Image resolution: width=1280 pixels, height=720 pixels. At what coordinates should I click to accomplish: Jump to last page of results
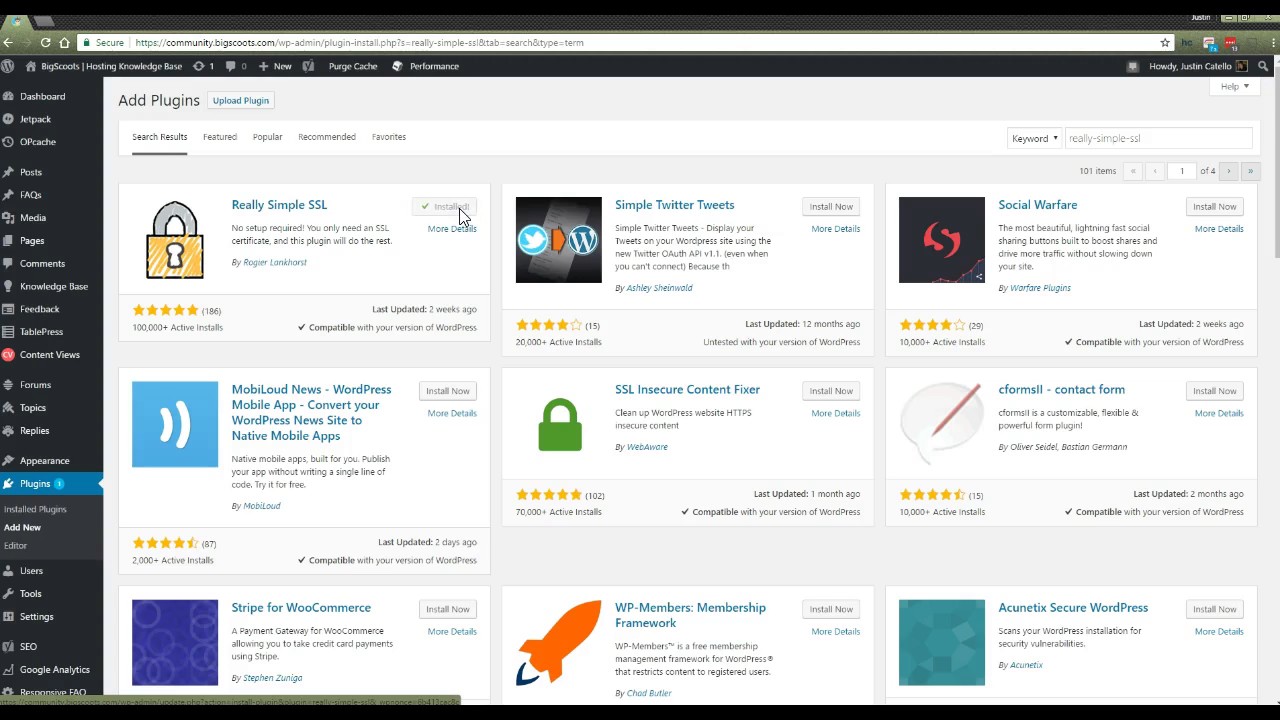point(1250,171)
